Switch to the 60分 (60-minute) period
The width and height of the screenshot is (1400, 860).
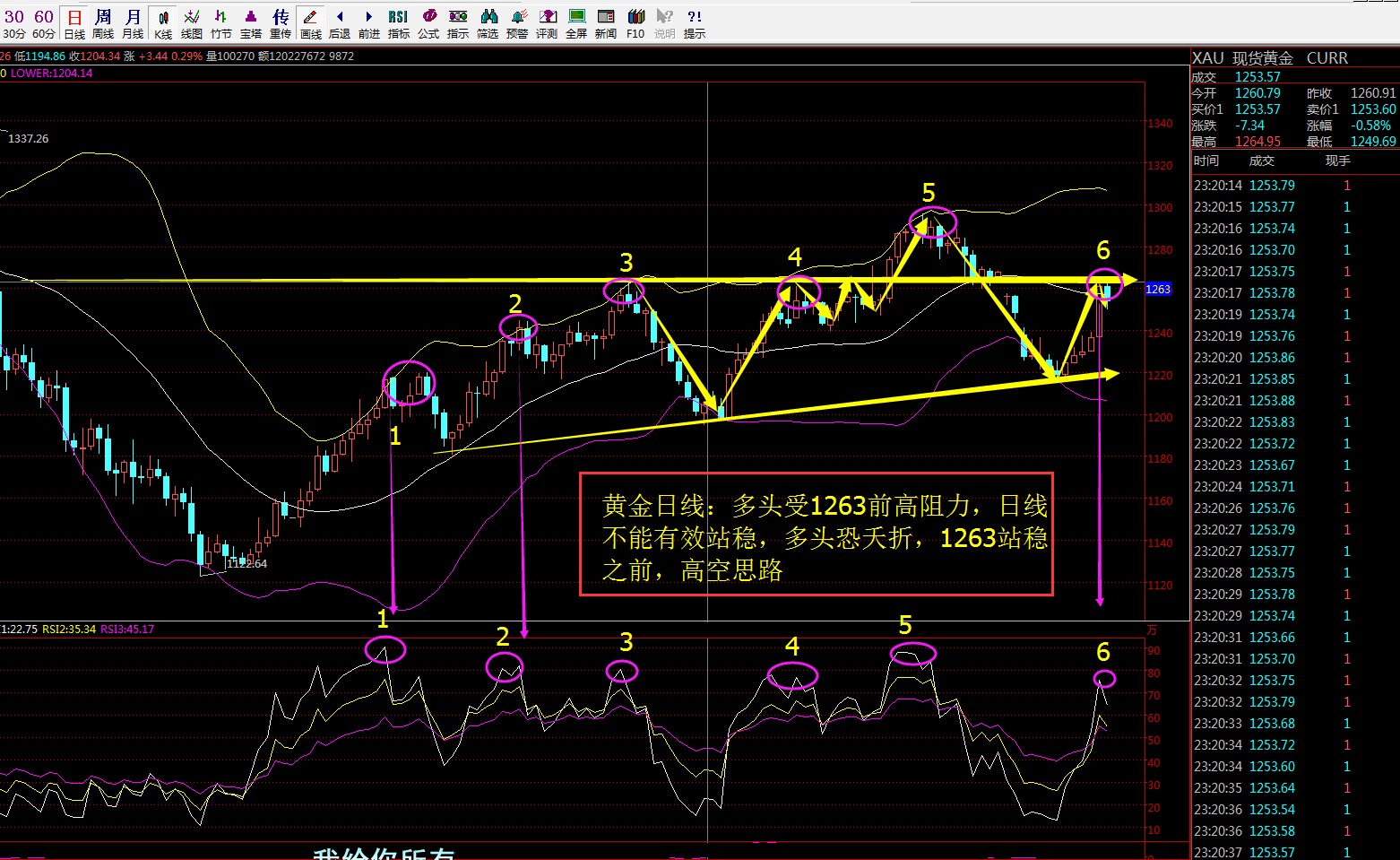point(44,23)
